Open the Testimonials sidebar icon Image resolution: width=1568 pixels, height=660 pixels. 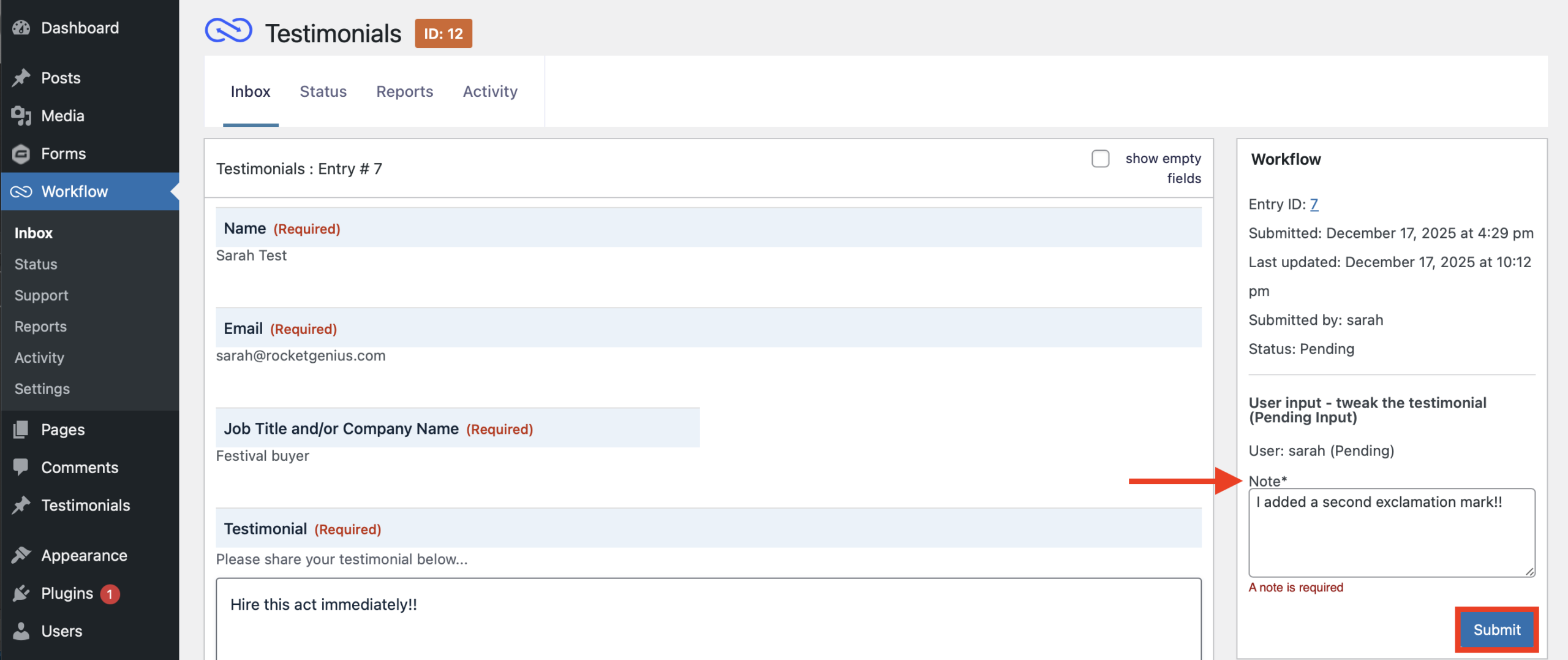[22, 505]
